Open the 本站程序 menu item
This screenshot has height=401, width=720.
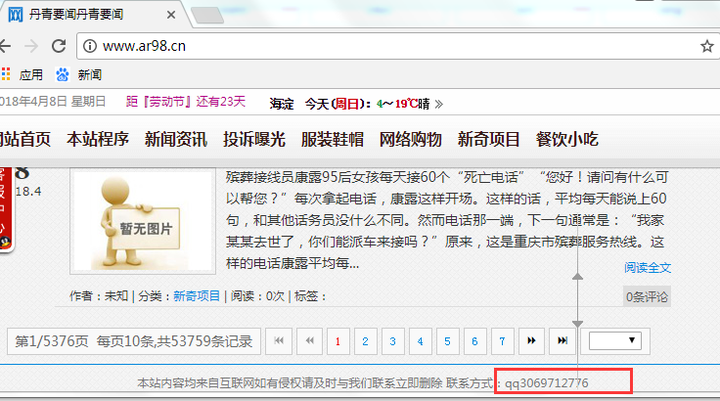(98, 139)
